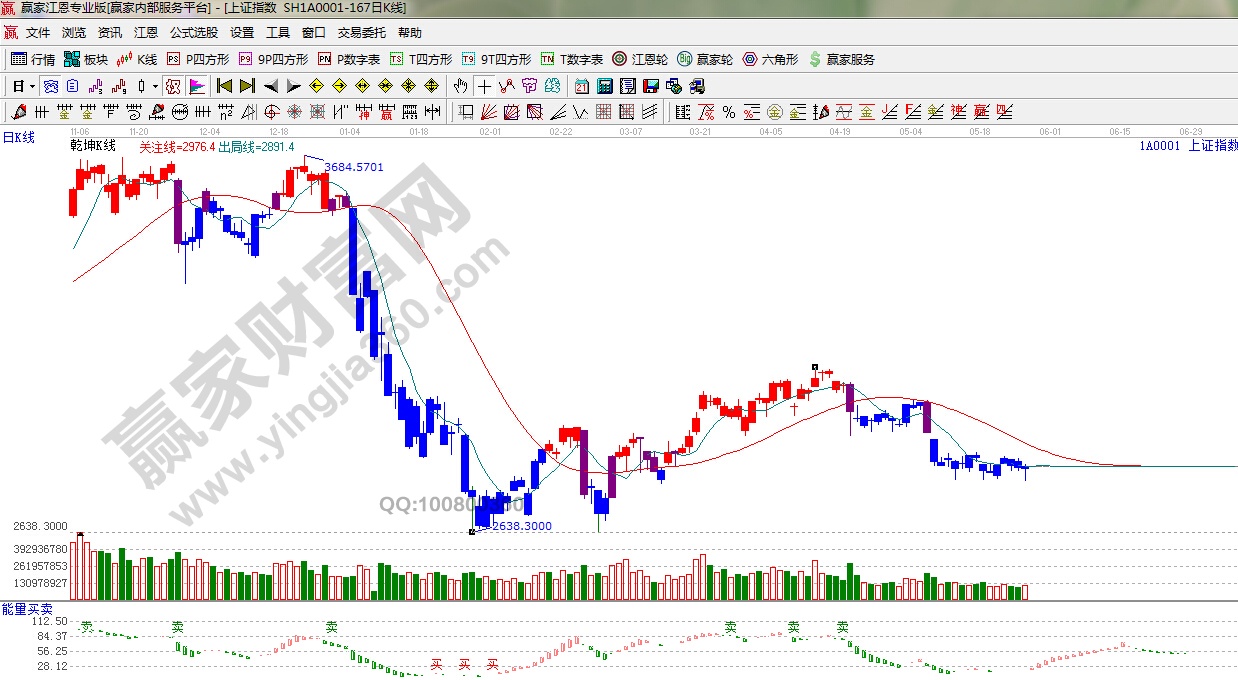Toggle the crosshair cursor tool

point(485,85)
